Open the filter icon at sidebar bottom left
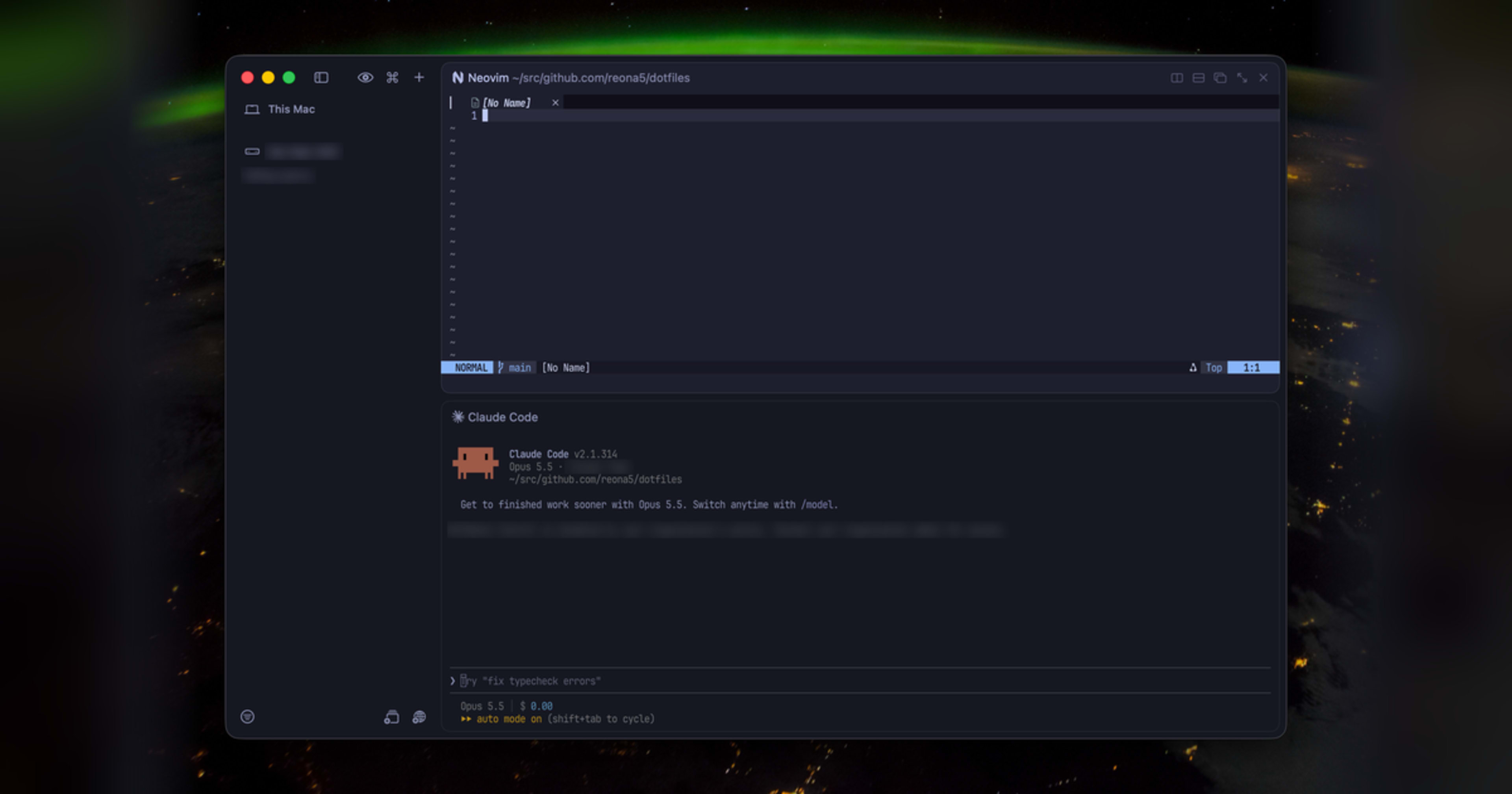Screen dimensions: 1512x794 [x=248, y=716]
